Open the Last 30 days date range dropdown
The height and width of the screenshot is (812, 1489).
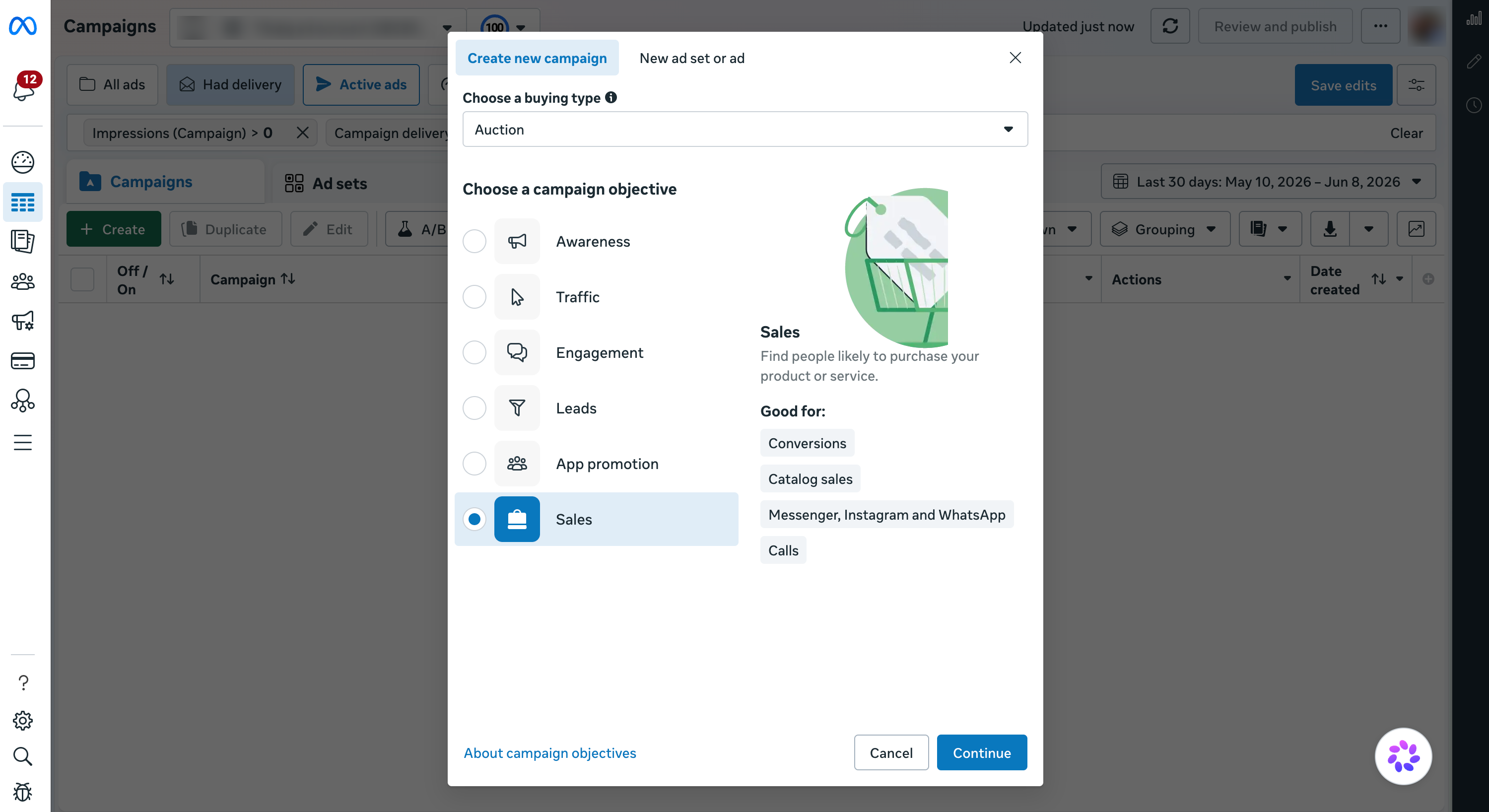coord(1268,182)
